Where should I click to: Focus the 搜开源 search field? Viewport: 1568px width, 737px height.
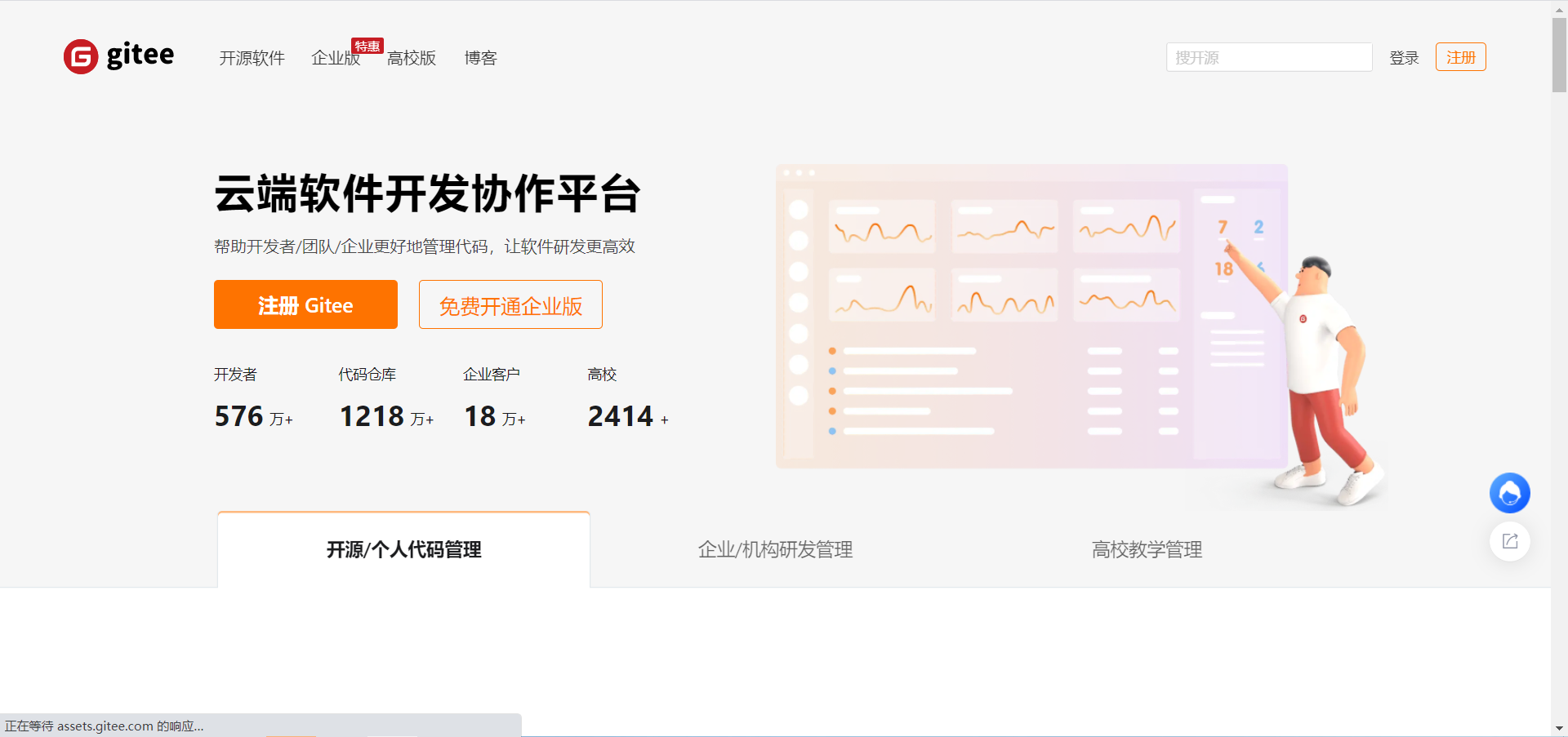(1269, 57)
